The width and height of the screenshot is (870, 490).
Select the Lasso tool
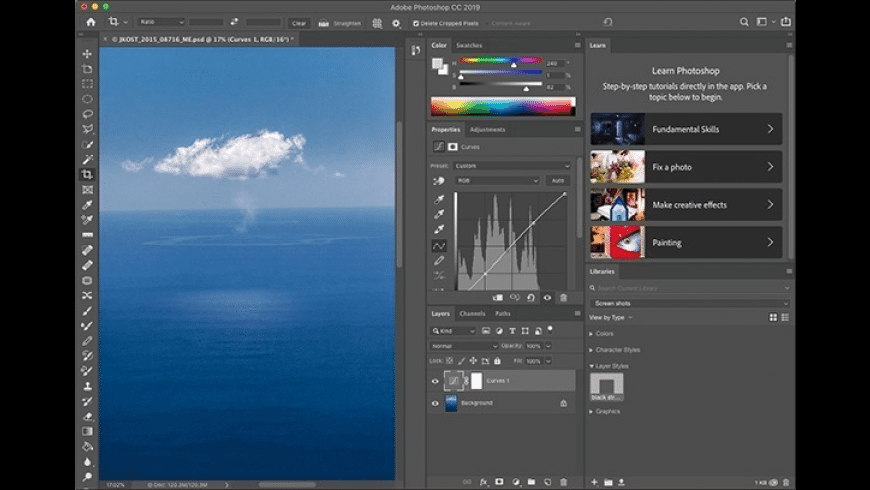[x=88, y=114]
